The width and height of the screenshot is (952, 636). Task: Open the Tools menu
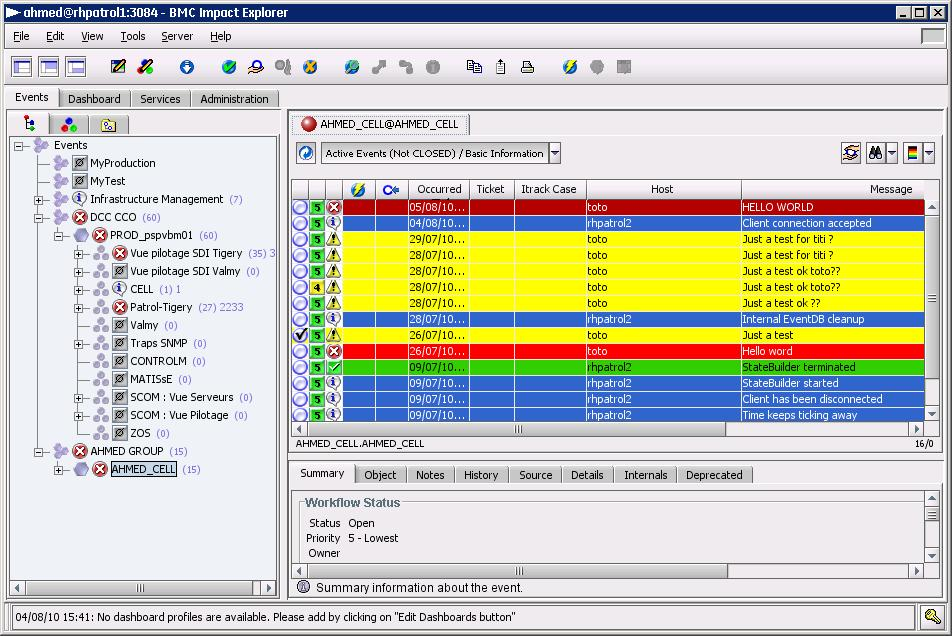tap(132, 36)
